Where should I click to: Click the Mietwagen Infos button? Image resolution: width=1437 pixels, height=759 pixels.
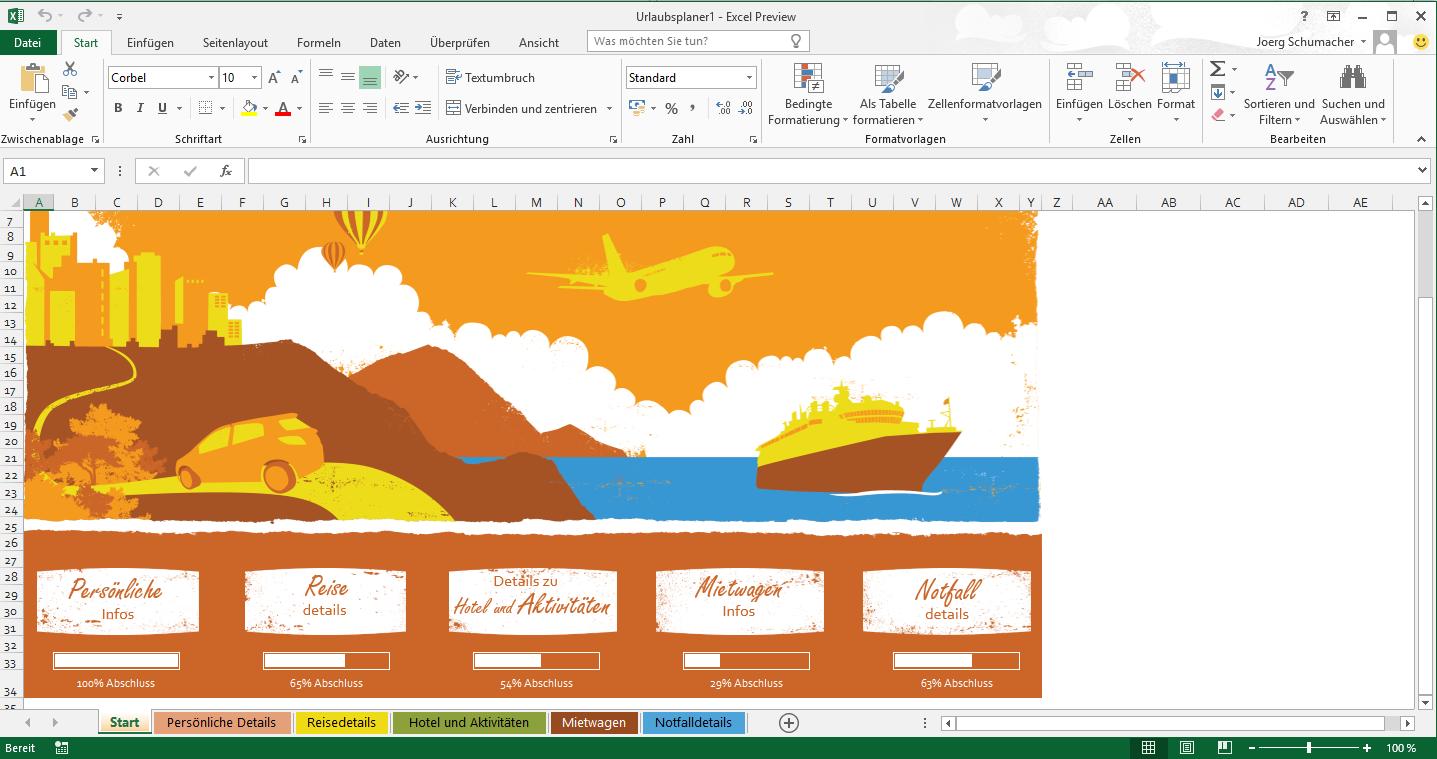[x=739, y=600]
